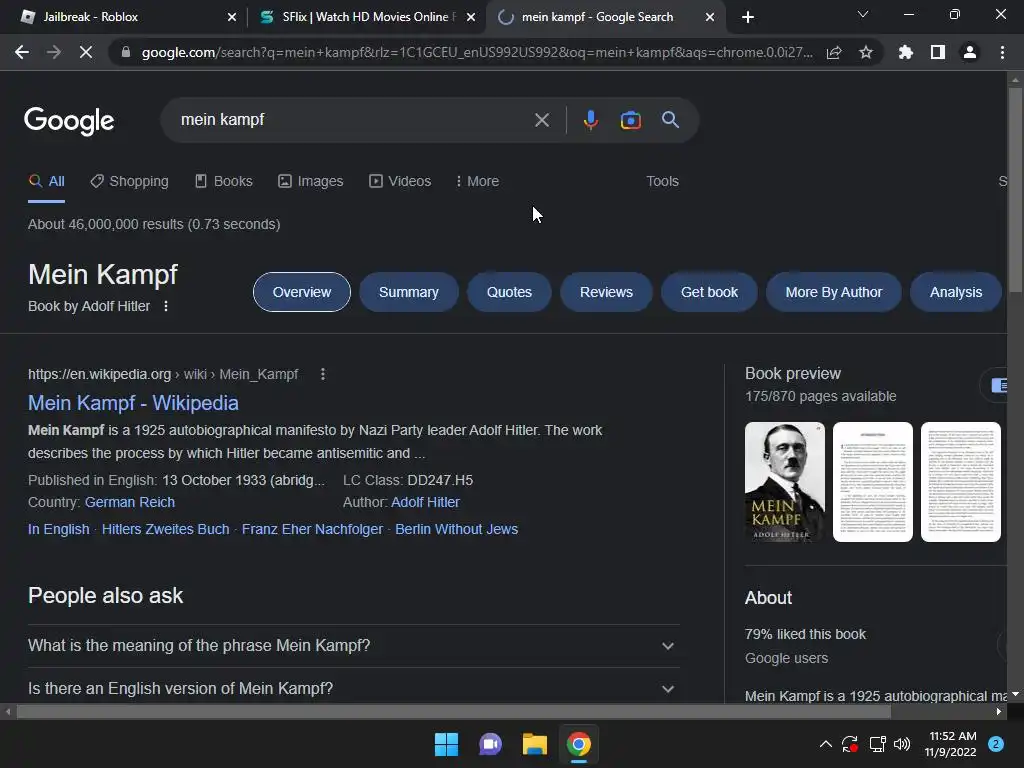Viewport: 1024px width, 768px height.
Task: Open Chrome extensions puzzle icon
Action: 905,52
